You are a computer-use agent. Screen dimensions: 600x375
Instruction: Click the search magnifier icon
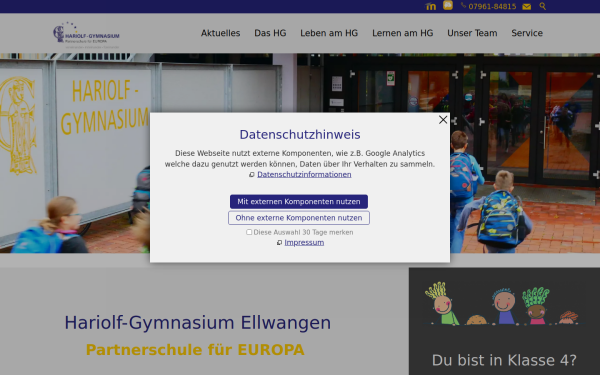543,6
